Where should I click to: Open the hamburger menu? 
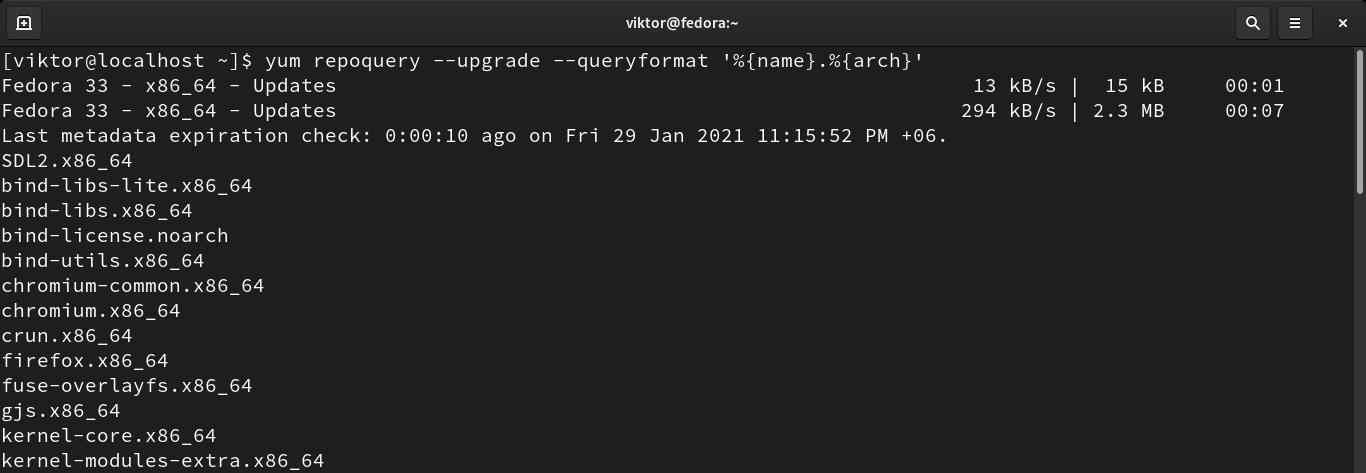tap(1295, 23)
